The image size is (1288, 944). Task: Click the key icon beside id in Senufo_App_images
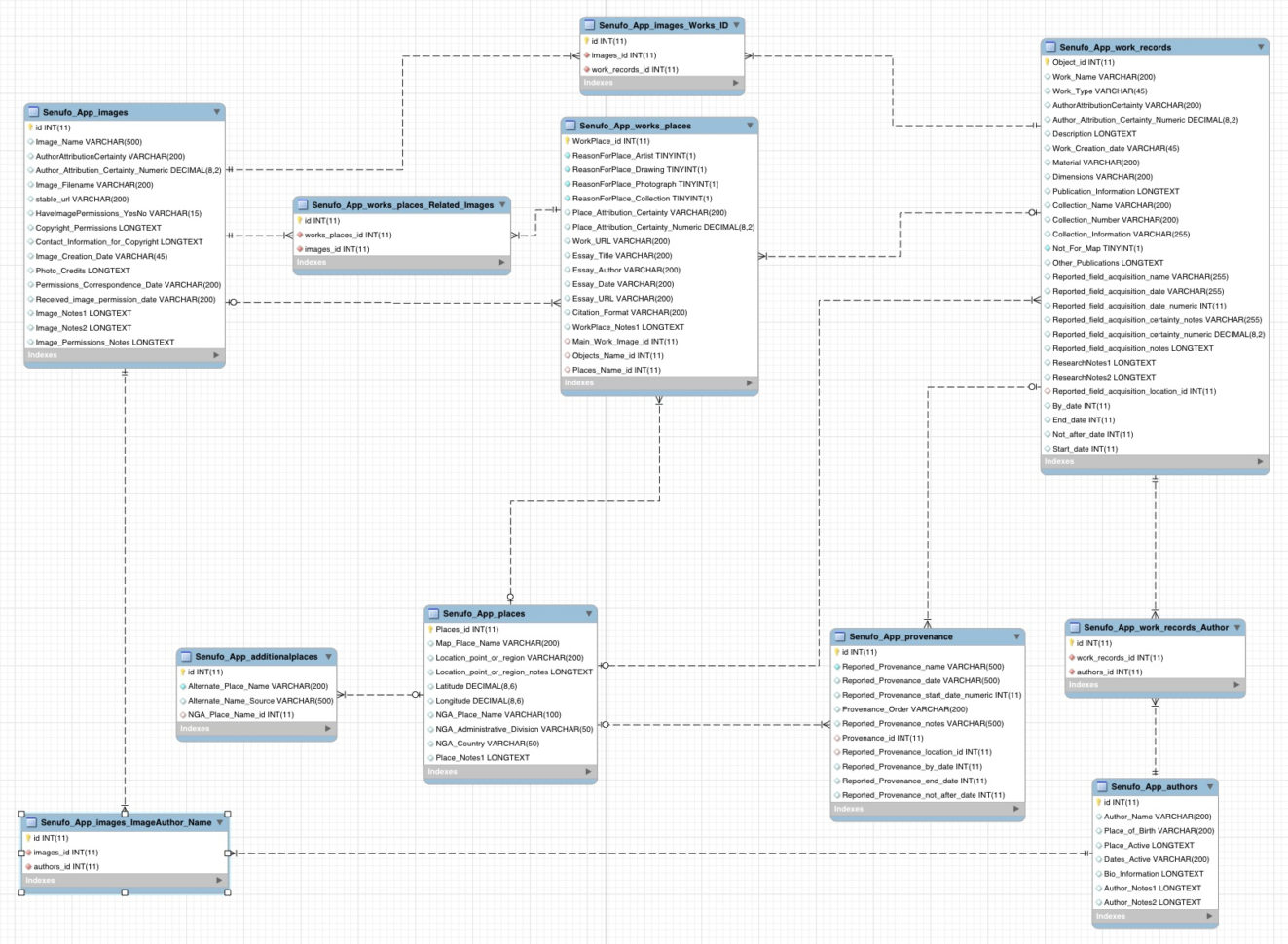(x=30, y=127)
